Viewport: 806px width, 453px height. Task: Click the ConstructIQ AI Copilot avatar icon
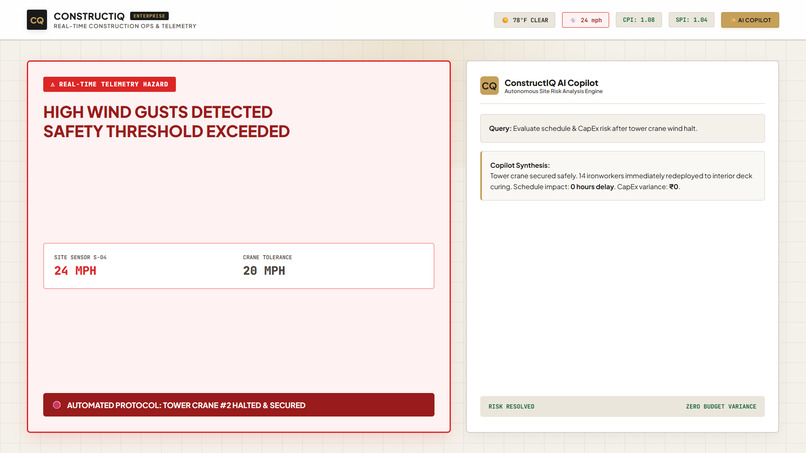(489, 86)
